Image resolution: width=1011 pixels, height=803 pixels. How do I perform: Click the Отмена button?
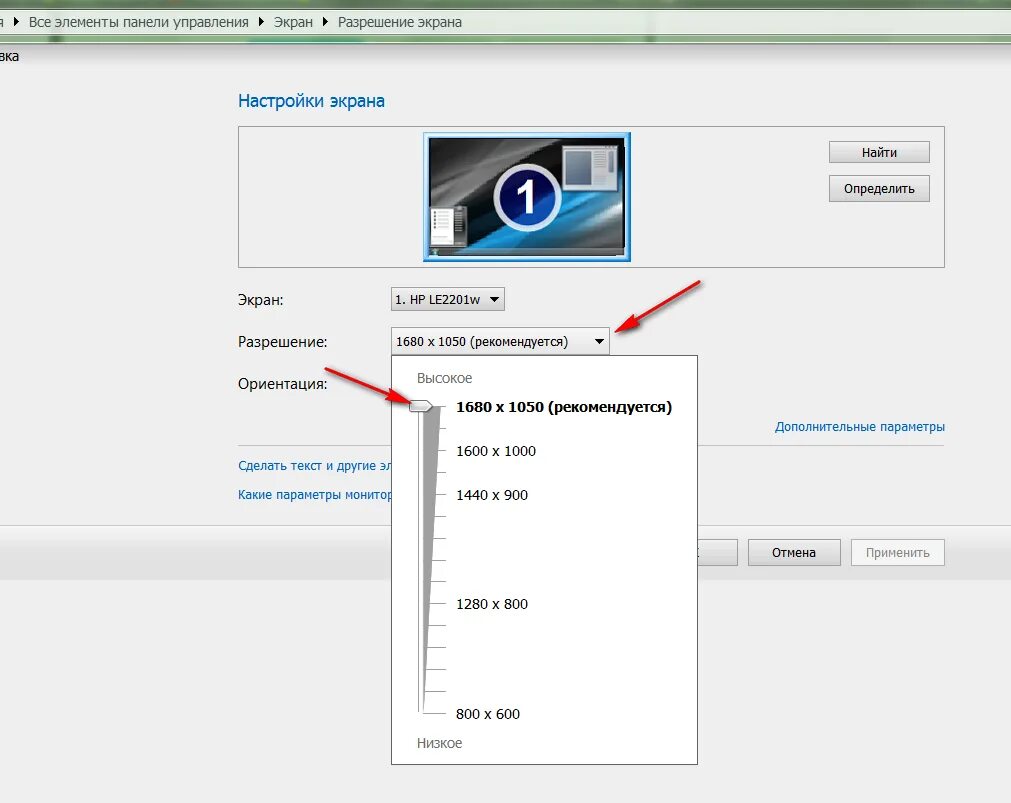[794, 552]
